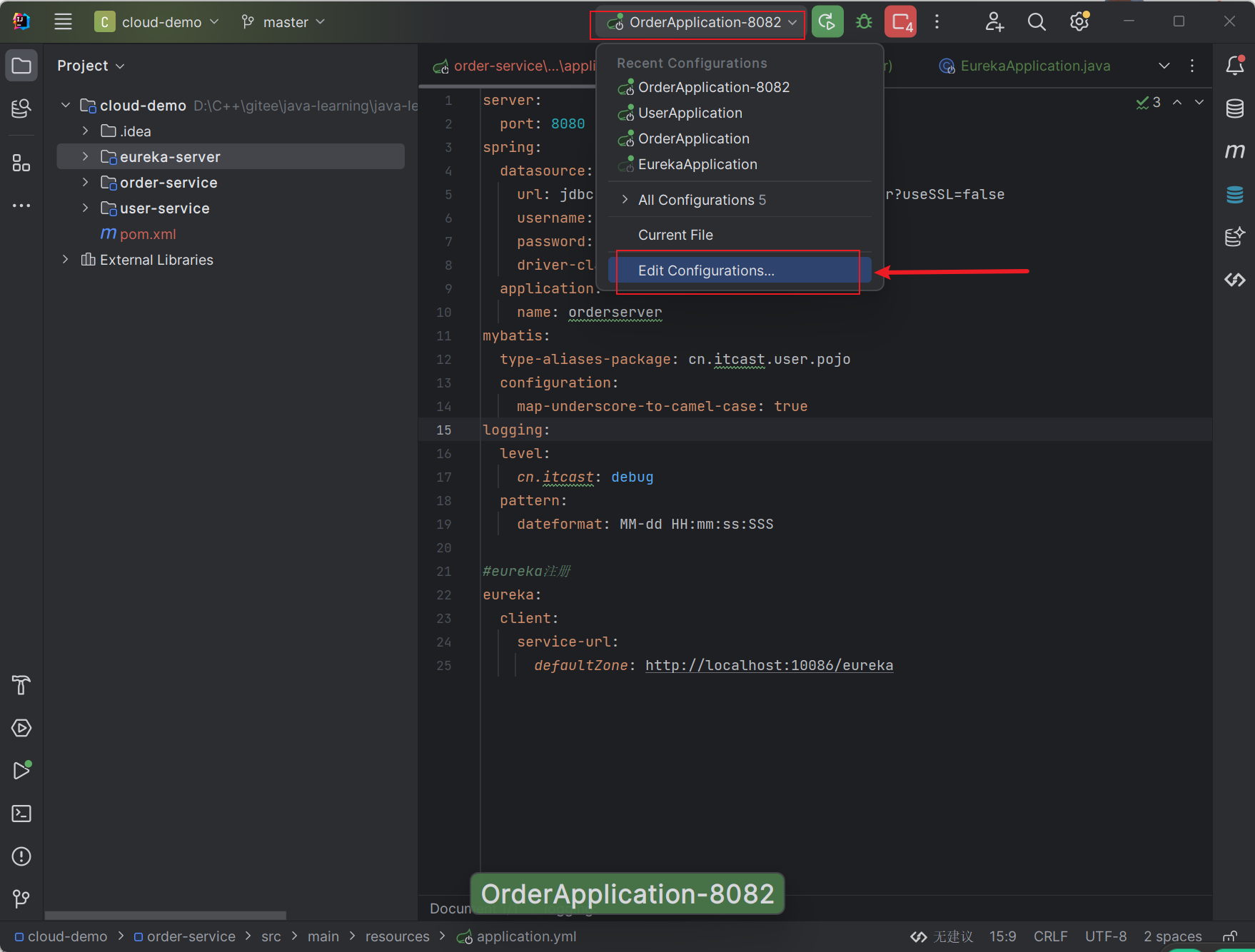Click order-service breadcrumb in navigation bar
Image resolution: width=1255 pixels, height=952 pixels.
click(x=185, y=937)
